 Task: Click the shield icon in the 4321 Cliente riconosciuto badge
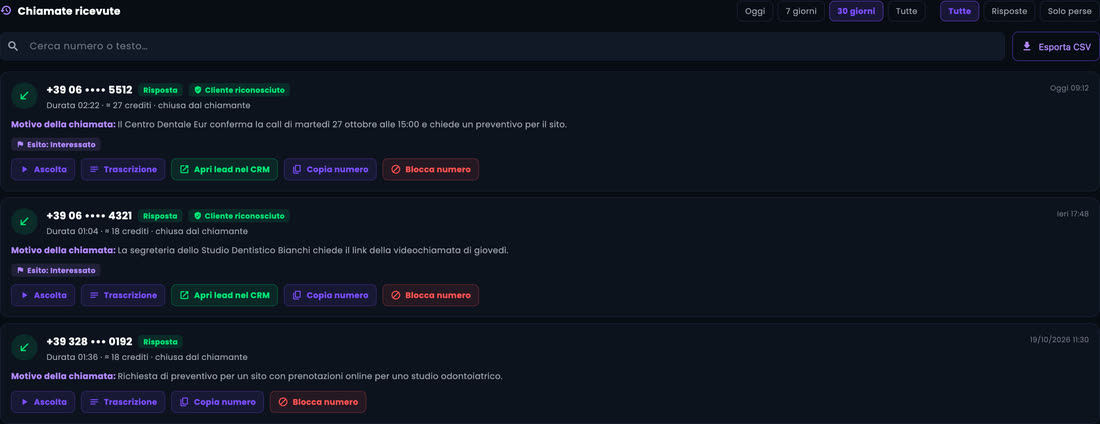pos(198,216)
